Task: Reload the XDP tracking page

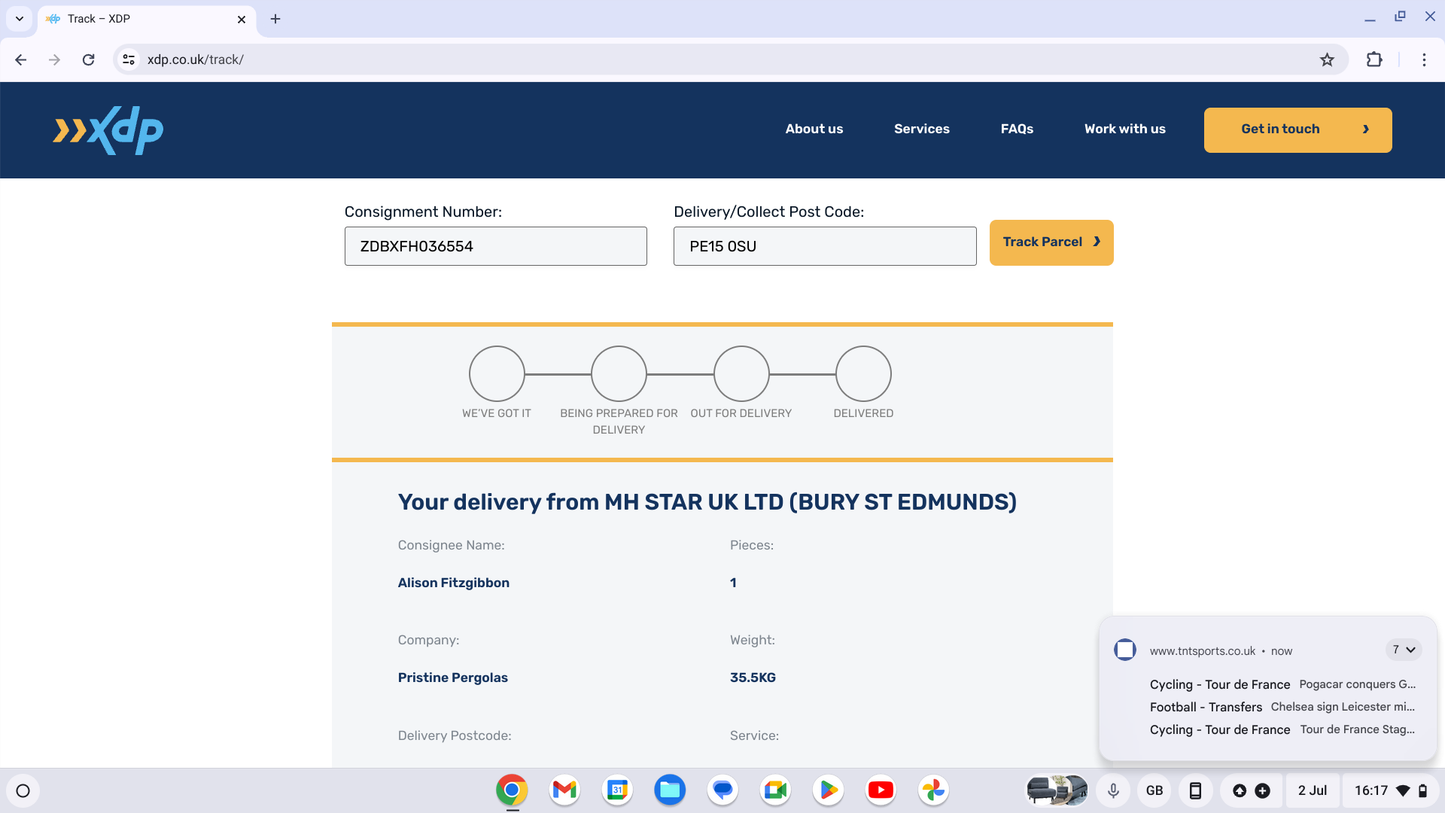Action: click(88, 60)
